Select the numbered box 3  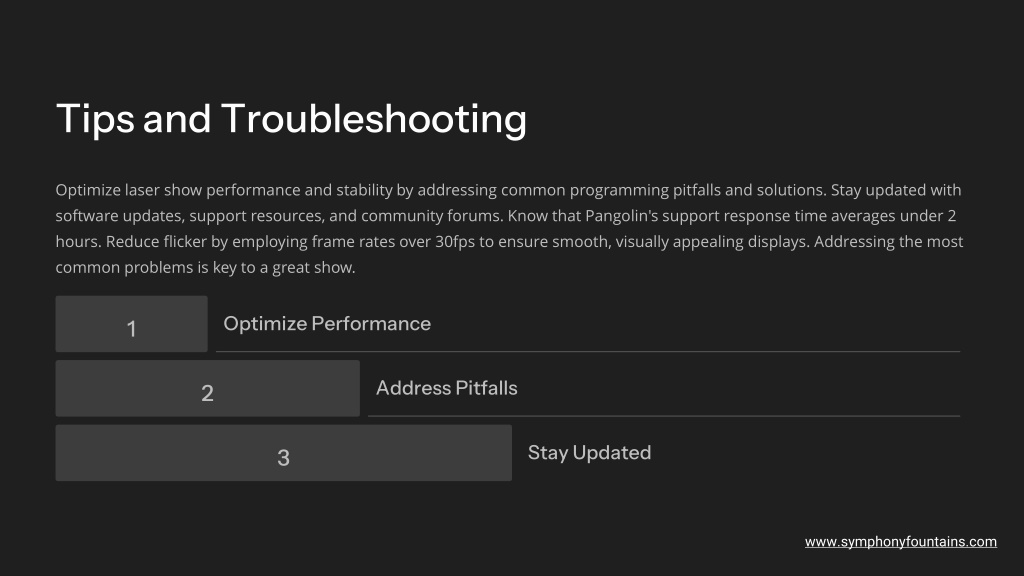(283, 453)
